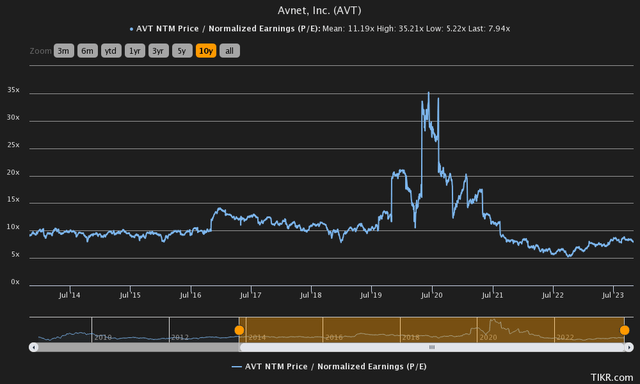Viewport: 640px width, 384px height.
Task: Click the 35x y-axis label
Action: pyautogui.click(x=13, y=90)
